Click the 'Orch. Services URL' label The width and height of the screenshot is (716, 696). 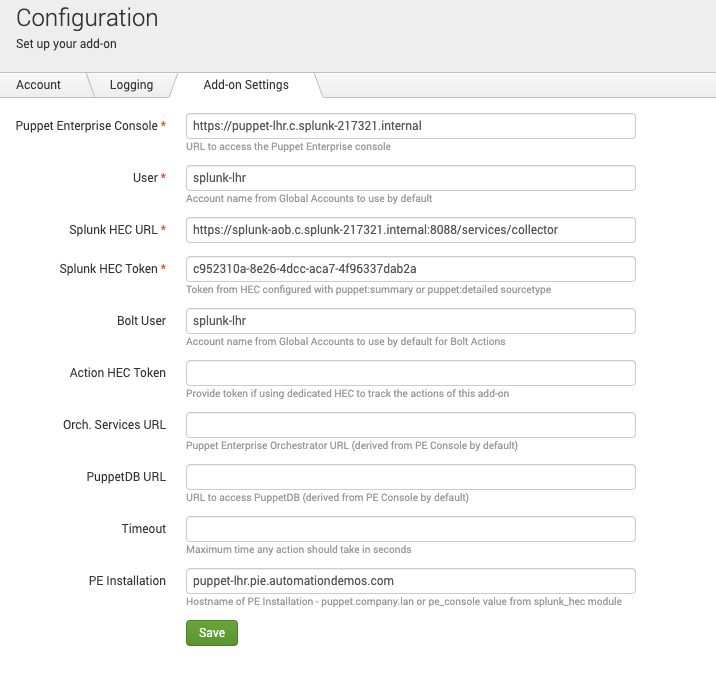(x=115, y=425)
